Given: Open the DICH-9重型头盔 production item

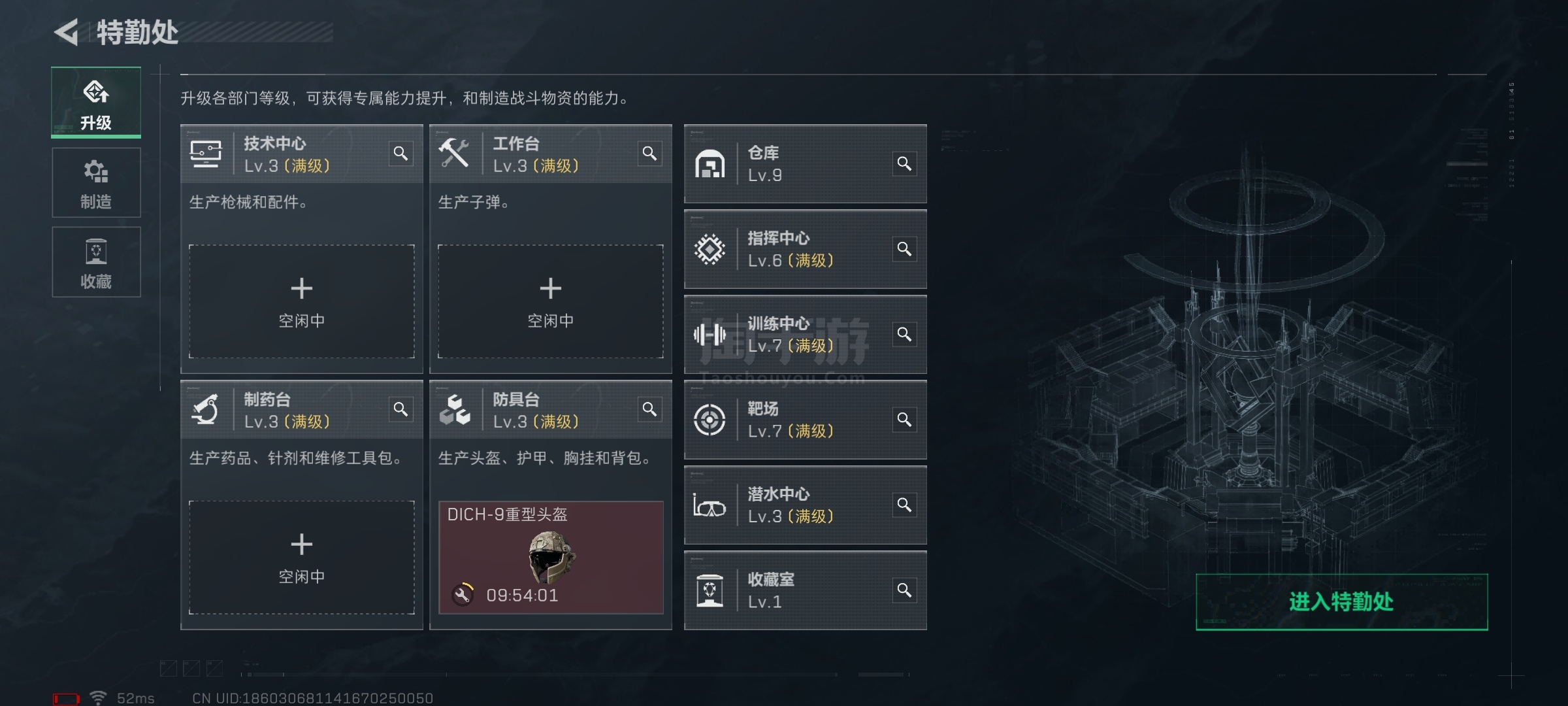Looking at the screenshot, I should coord(551,558).
